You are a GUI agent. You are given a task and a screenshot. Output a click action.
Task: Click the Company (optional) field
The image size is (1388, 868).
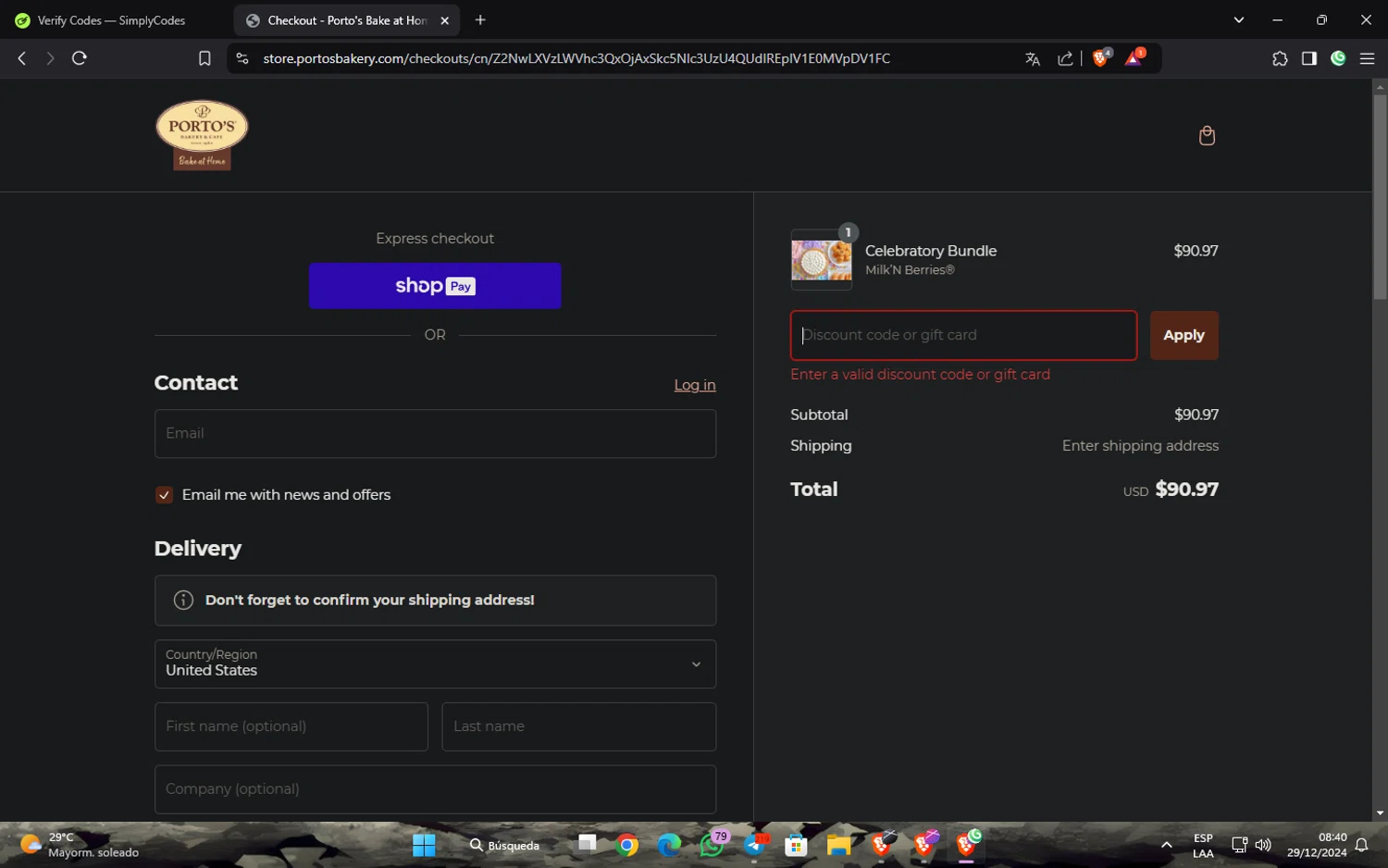435,789
